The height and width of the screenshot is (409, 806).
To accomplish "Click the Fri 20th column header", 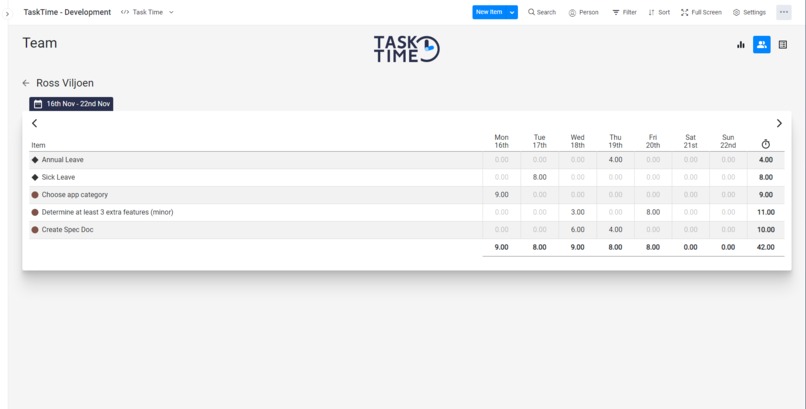I will pyautogui.click(x=653, y=141).
